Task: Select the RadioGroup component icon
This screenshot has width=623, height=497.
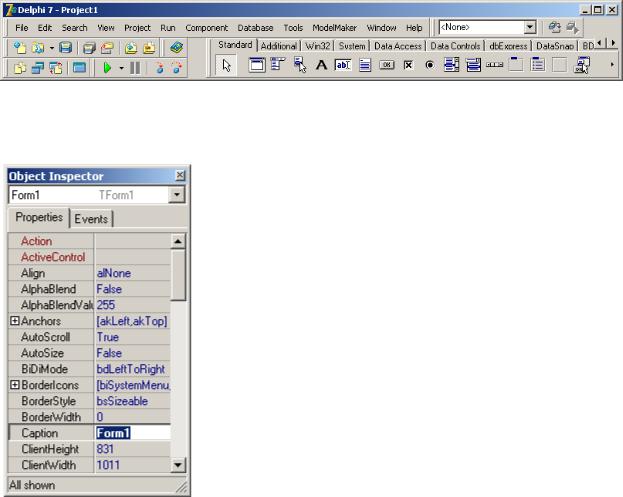Action: pos(538,65)
